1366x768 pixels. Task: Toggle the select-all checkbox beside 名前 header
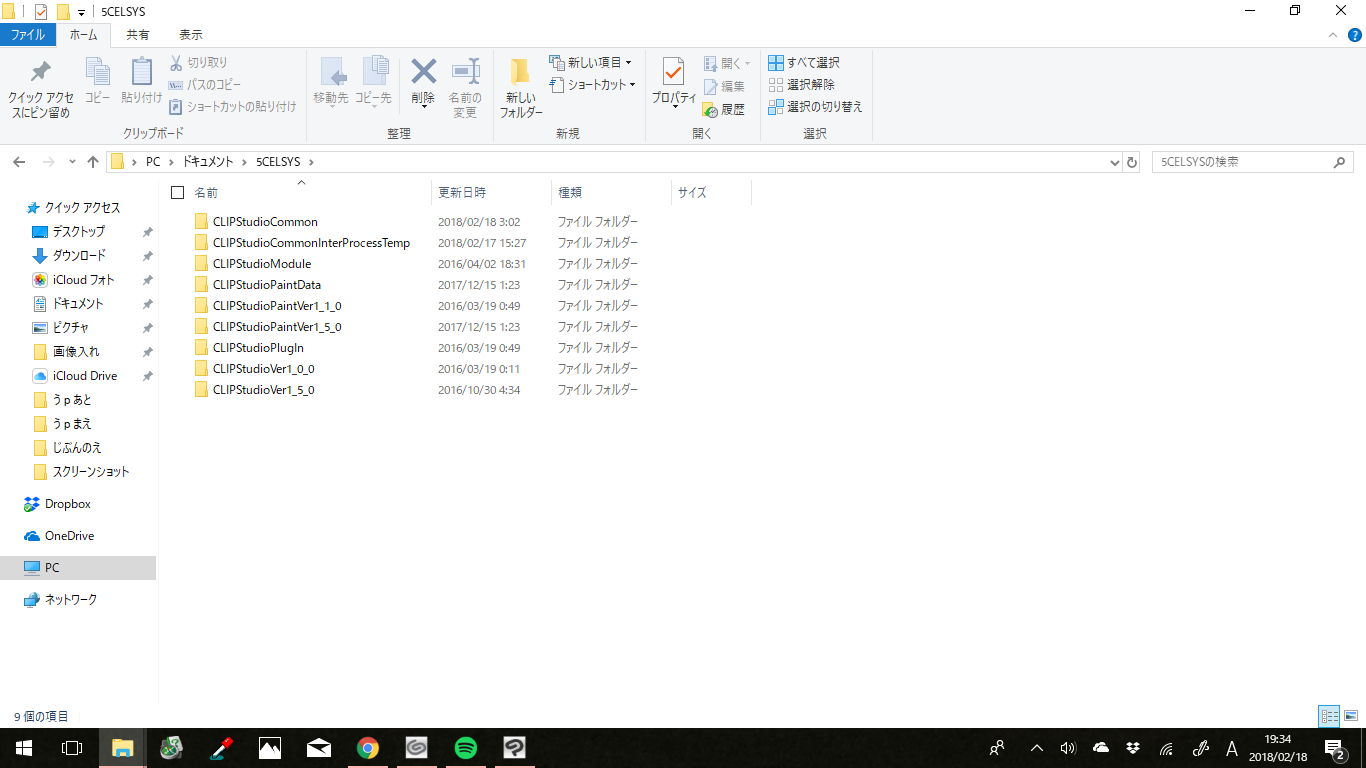(178, 192)
